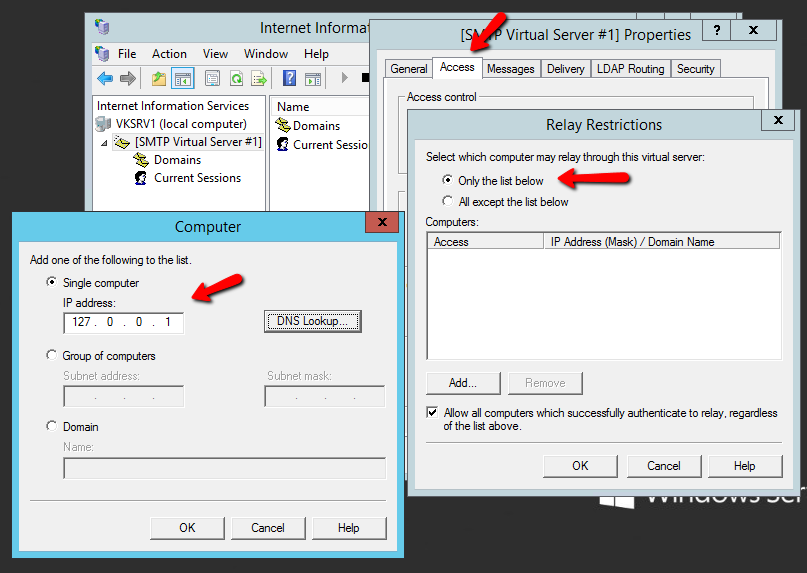Click the Name column header in IIS pane
807x573 pixels.
319,107
